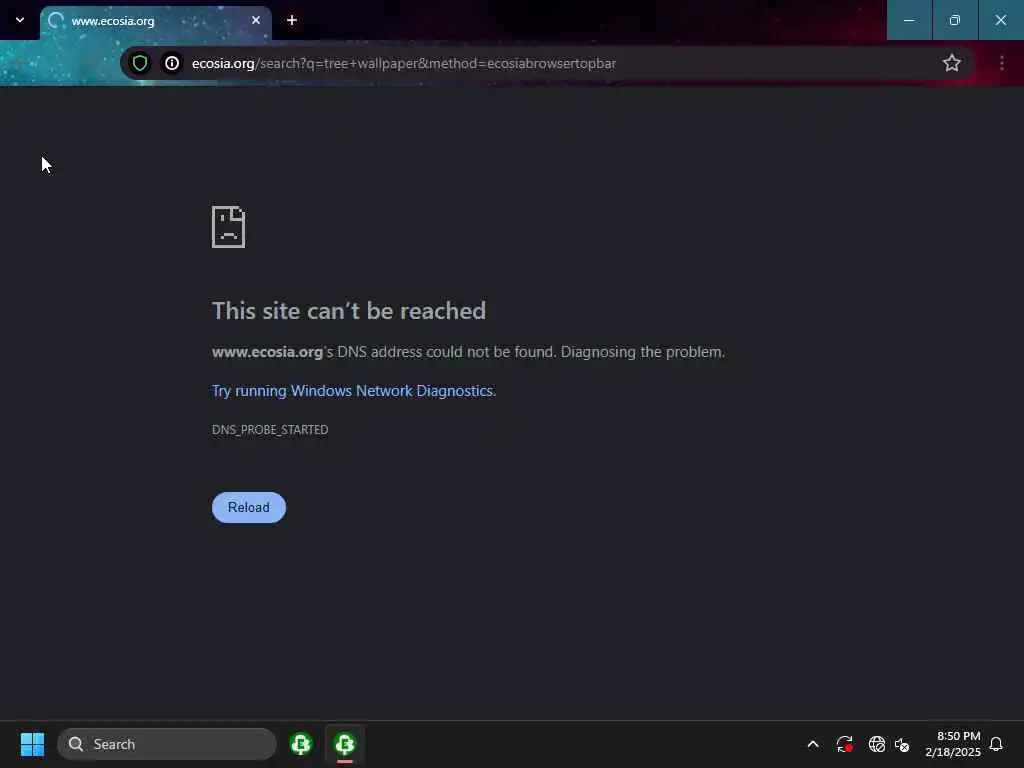Bookmark this page with star icon
Screen dimensions: 1024x768
click(952, 63)
